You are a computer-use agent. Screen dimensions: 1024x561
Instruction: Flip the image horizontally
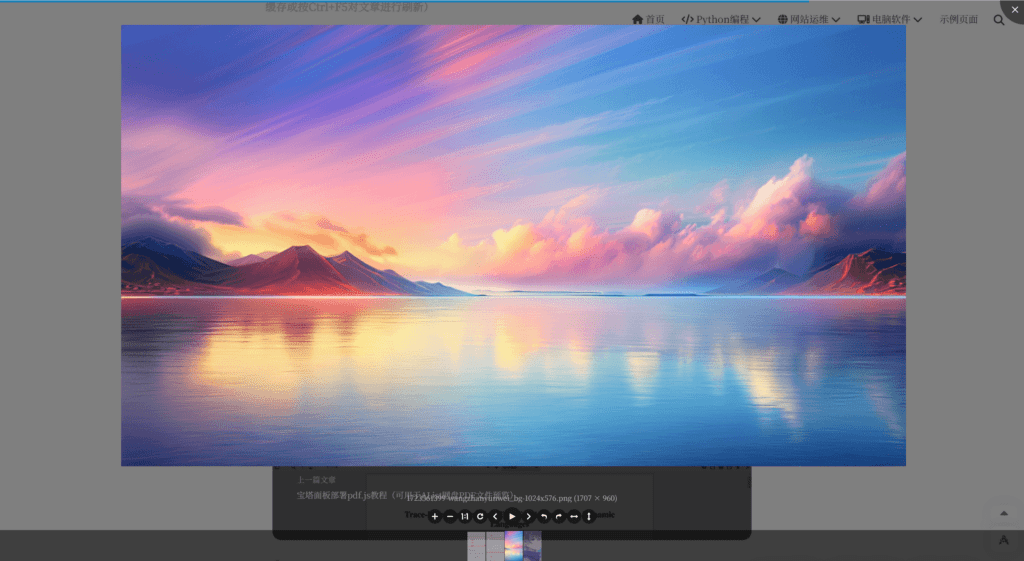tap(574, 516)
